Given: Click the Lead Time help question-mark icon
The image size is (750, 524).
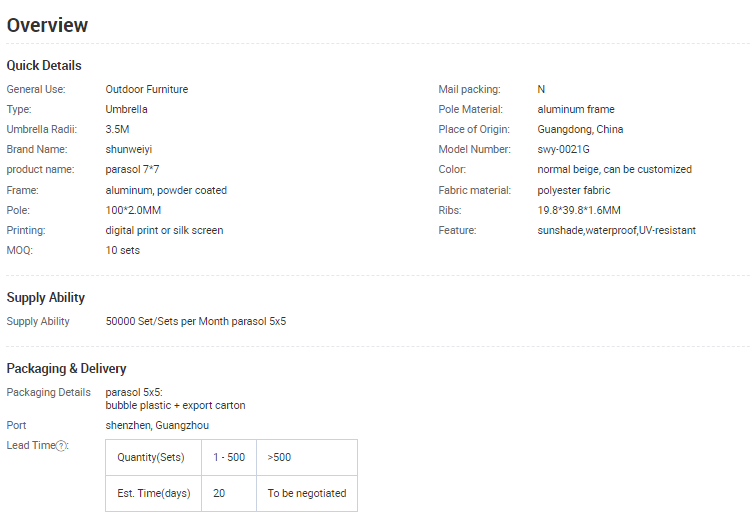Looking at the screenshot, I should [62, 446].
